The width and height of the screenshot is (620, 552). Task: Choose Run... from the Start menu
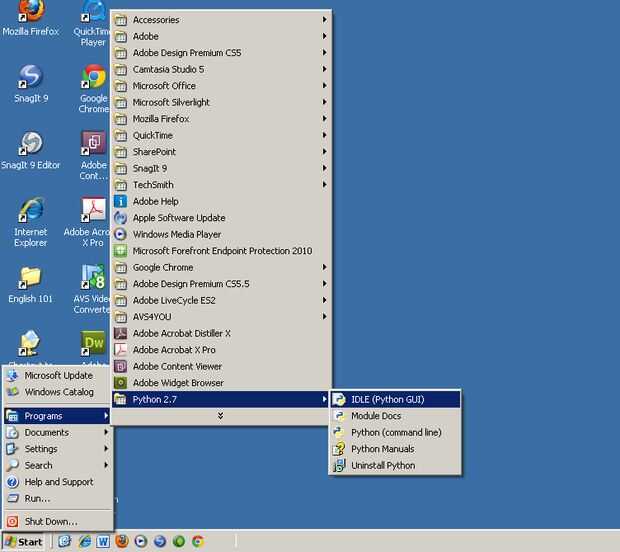coord(58,498)
